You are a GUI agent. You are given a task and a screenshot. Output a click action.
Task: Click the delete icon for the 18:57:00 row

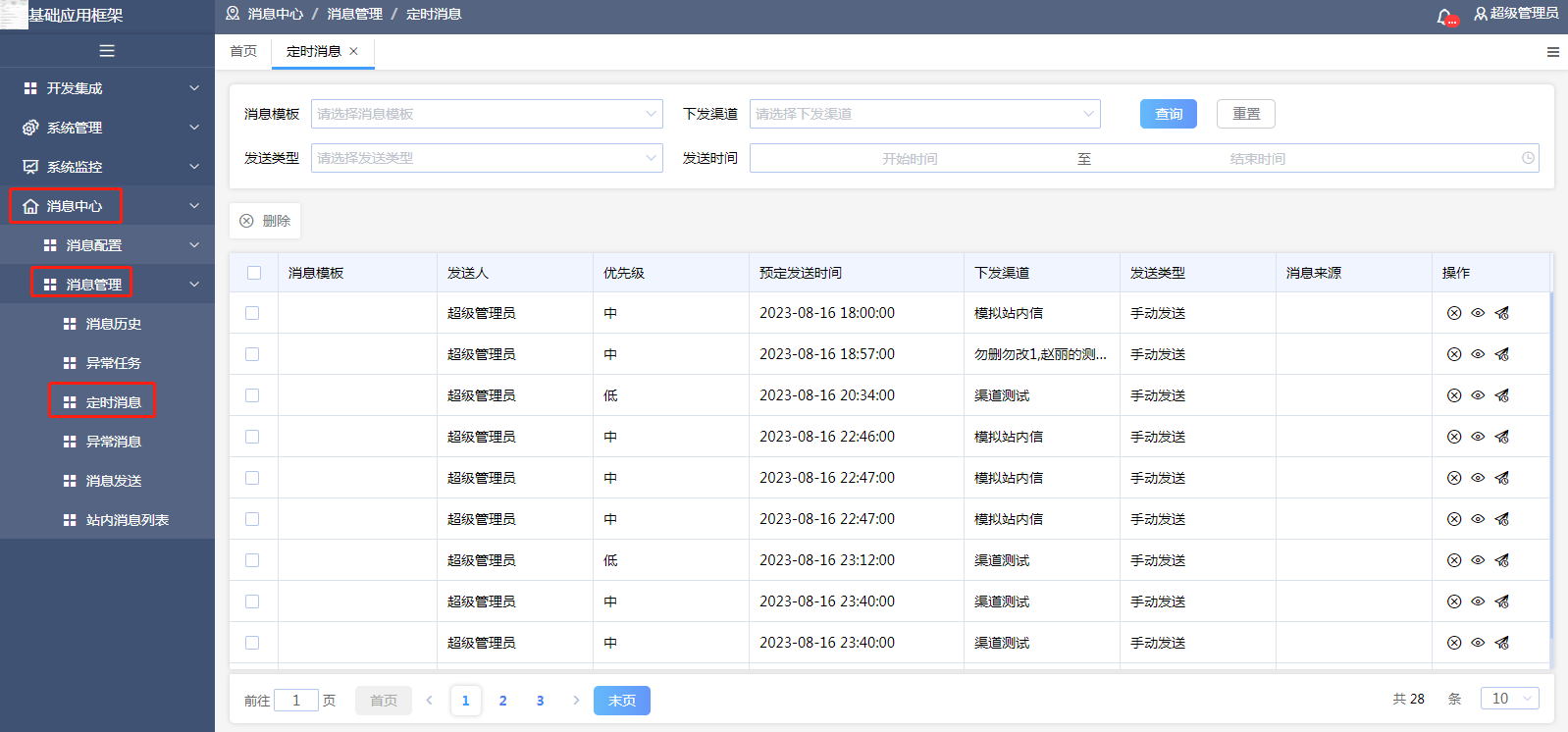(1454, 354)
